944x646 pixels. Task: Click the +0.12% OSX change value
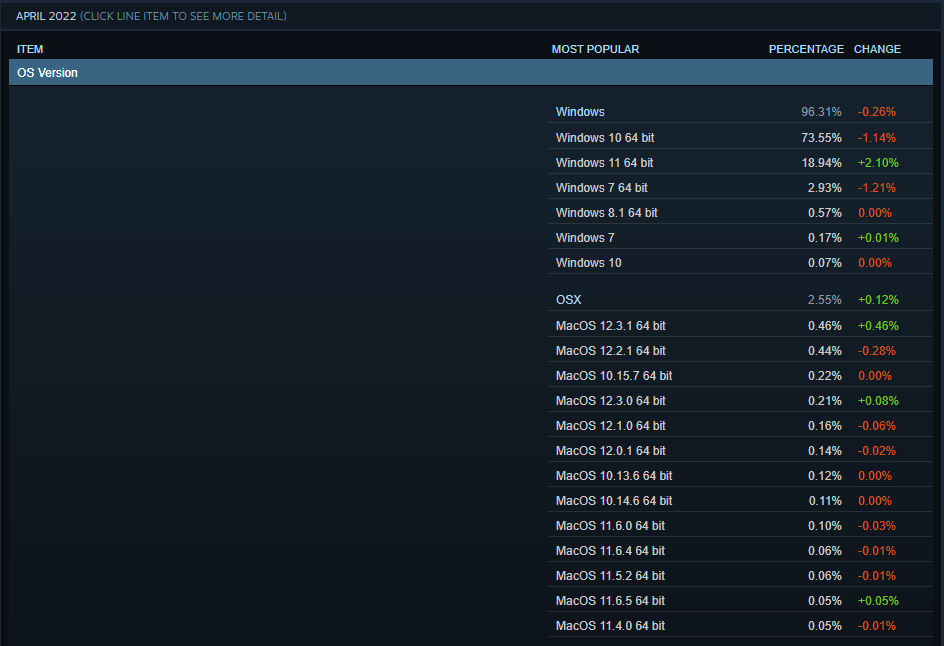coord(878,300)
